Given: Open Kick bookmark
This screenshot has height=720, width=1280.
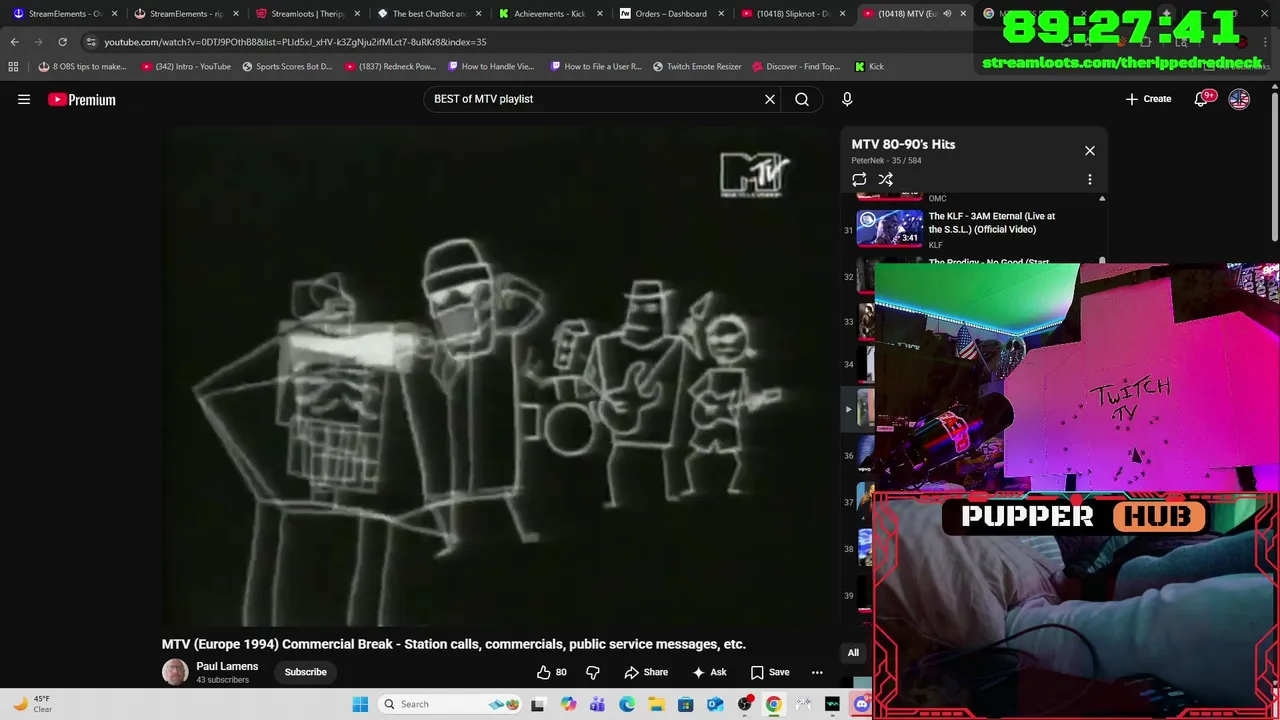Looking at the screenshot, I should point(869,66).
